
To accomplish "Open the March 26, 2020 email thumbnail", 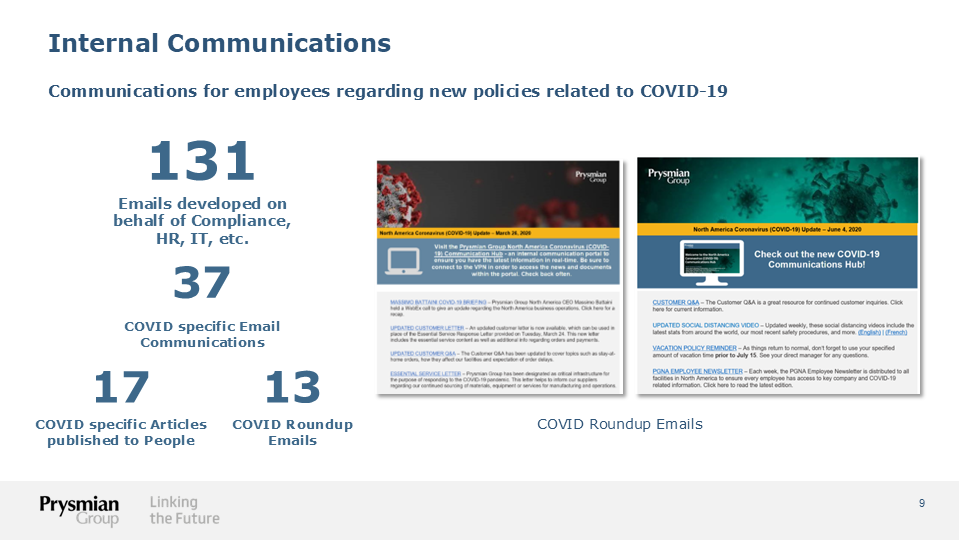I will (500, 277).
